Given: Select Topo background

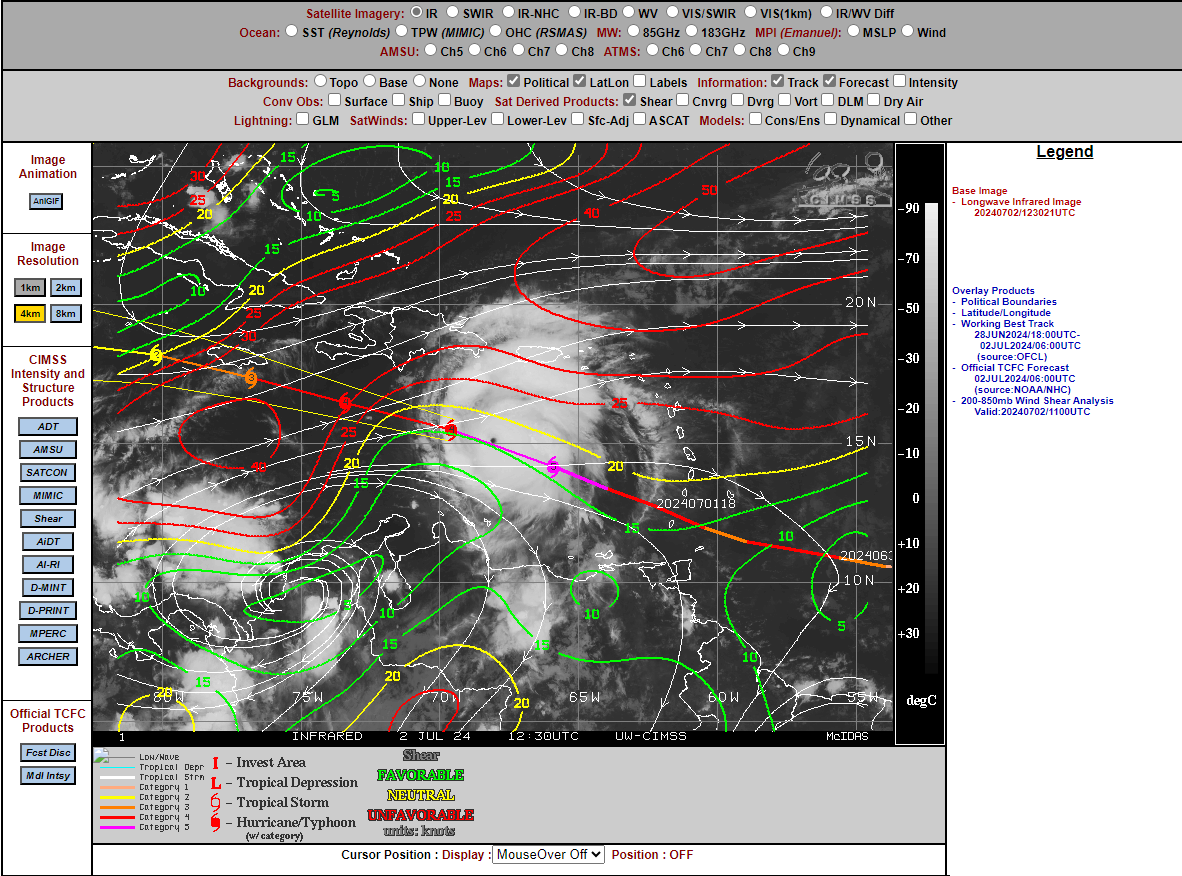Looking at the screenshot, I should (x=320, y=81).
